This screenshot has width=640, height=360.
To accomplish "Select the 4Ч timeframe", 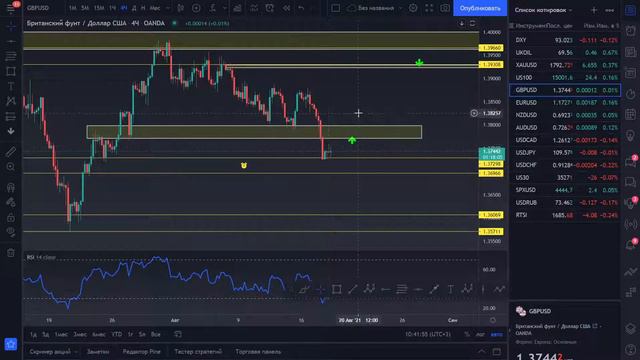I will coord(124,8).
